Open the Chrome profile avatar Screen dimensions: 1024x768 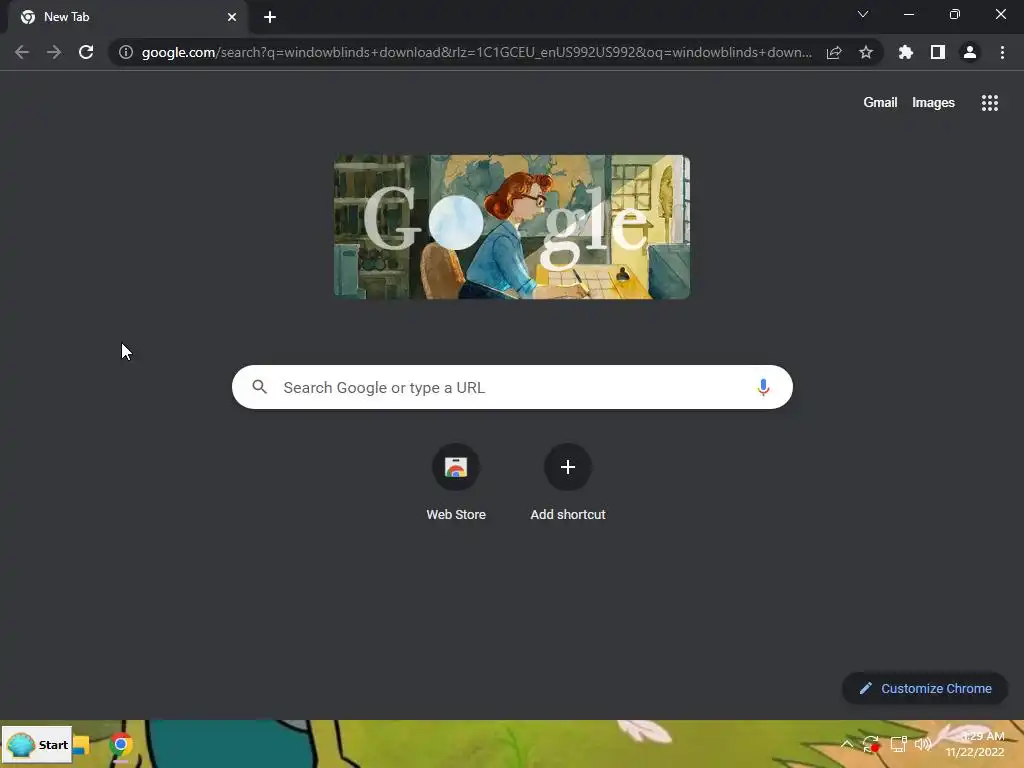(x=970, y=52)
